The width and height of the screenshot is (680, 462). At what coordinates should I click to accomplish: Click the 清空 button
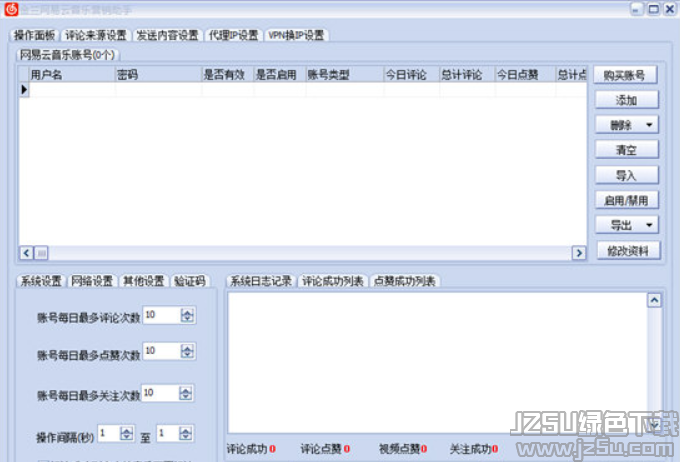(627, 150)
